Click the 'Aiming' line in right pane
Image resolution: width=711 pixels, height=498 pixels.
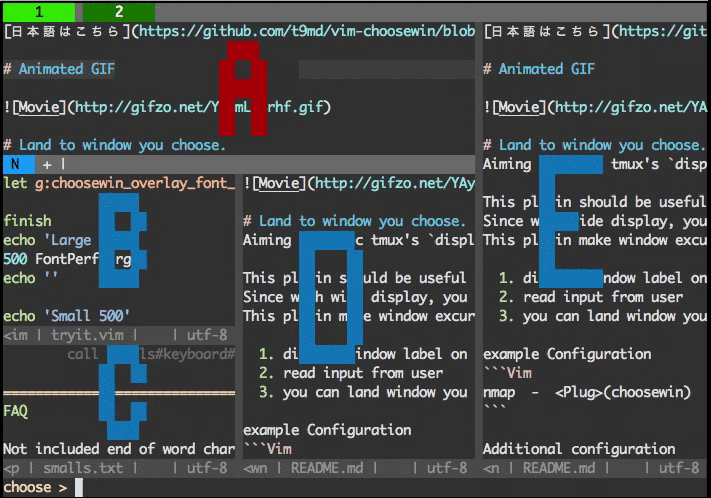click(595, 164)
